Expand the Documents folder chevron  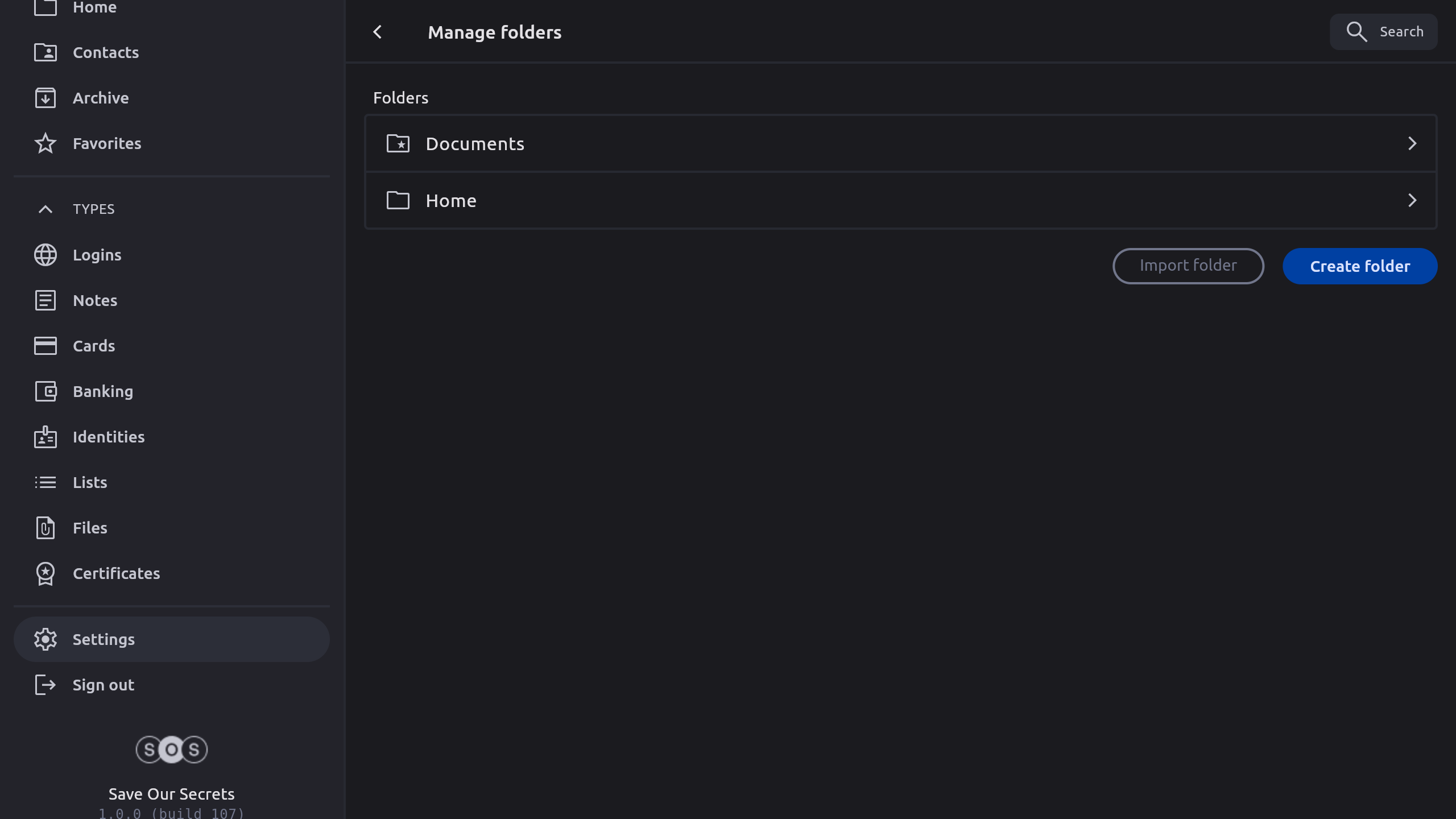pos(1412,143)
